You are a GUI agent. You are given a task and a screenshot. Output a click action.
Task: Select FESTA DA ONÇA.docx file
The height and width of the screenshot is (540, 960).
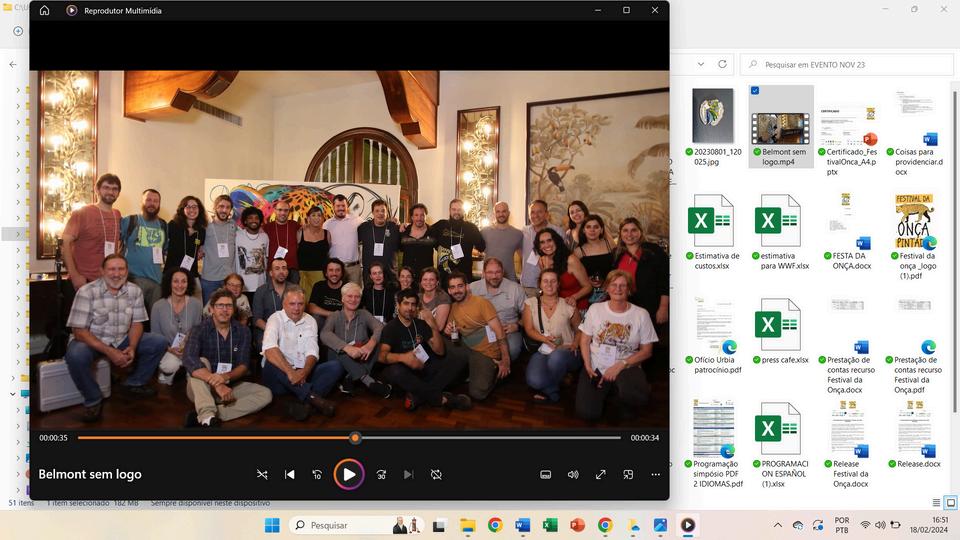click(848, 231)
